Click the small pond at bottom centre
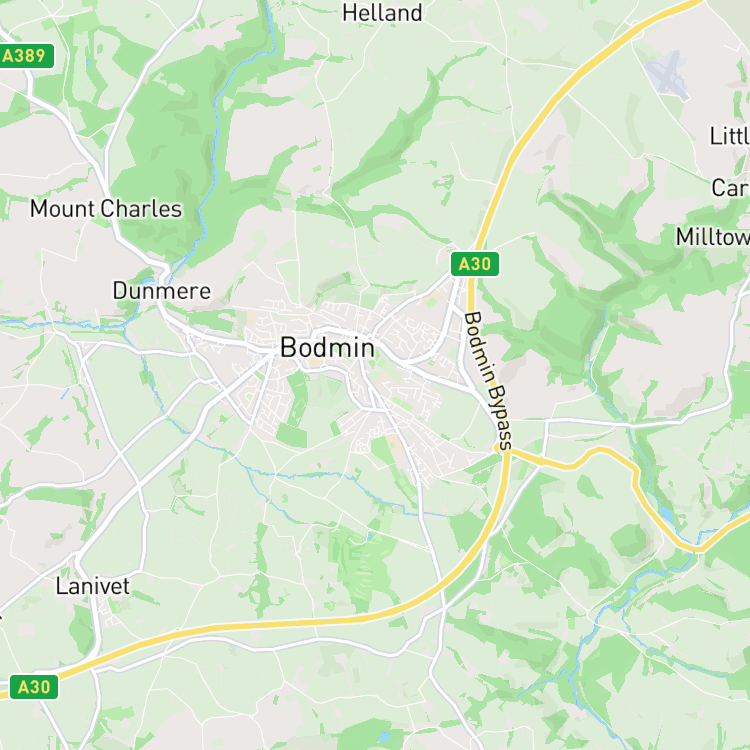 (384, 736)
